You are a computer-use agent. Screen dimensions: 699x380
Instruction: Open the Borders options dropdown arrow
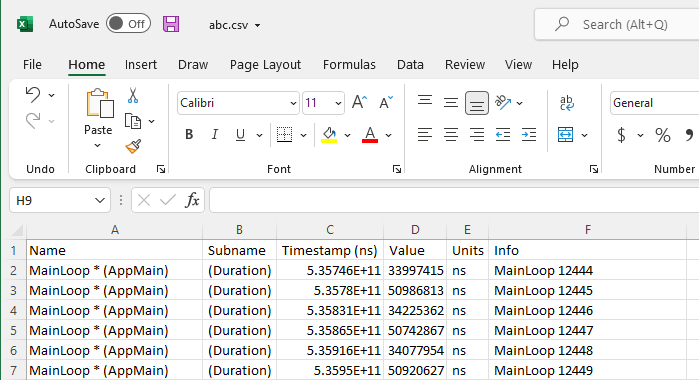[x=304, y=135]
